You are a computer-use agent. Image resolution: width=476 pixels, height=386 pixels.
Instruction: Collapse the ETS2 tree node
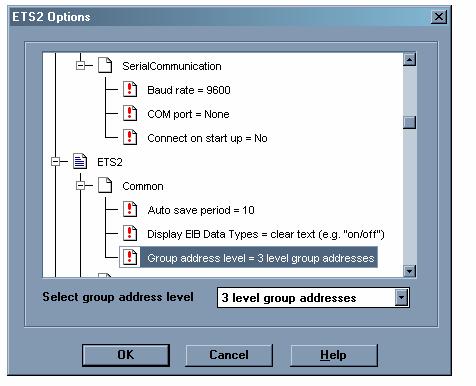(x=55, y=162)
